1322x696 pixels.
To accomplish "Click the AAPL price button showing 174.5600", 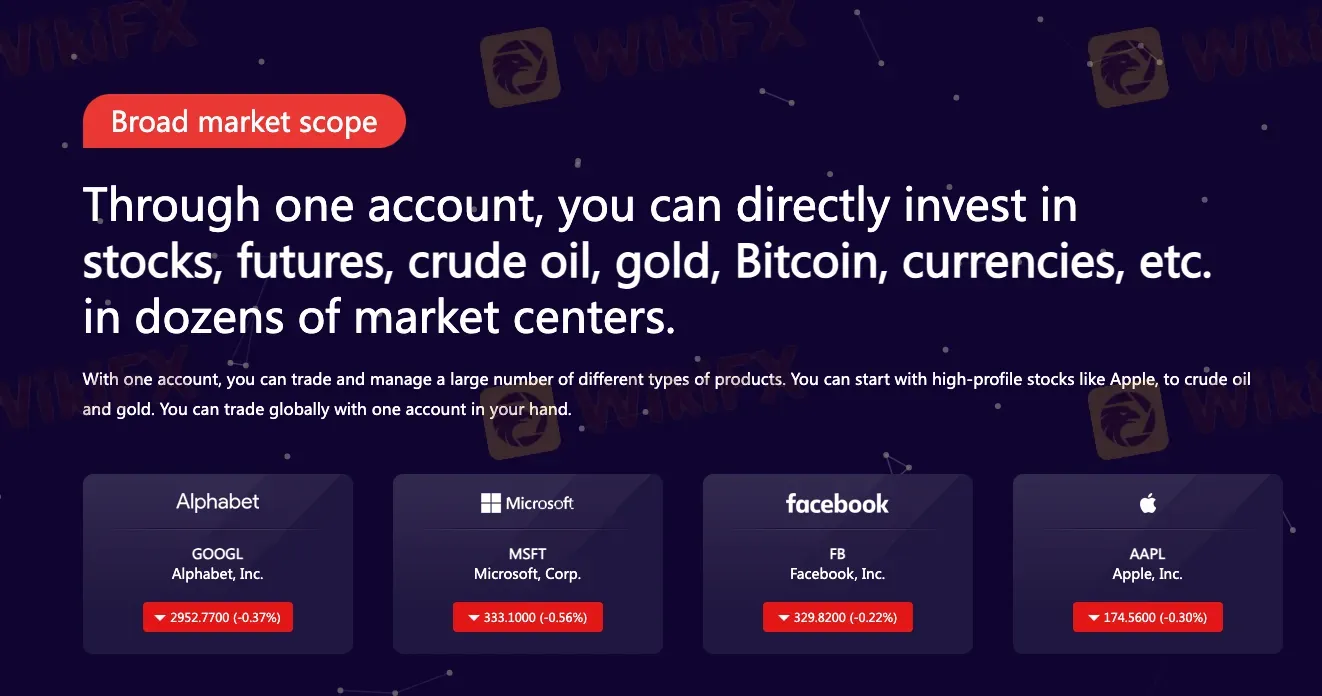I will [x=1147, y=617].
